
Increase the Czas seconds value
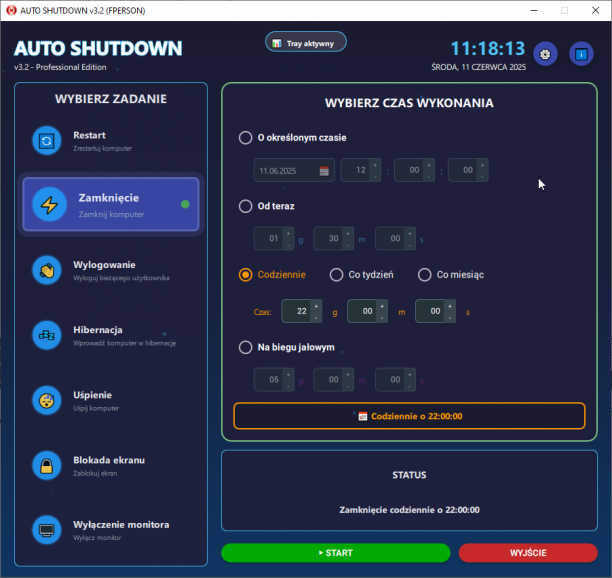[x=450, y=306]
